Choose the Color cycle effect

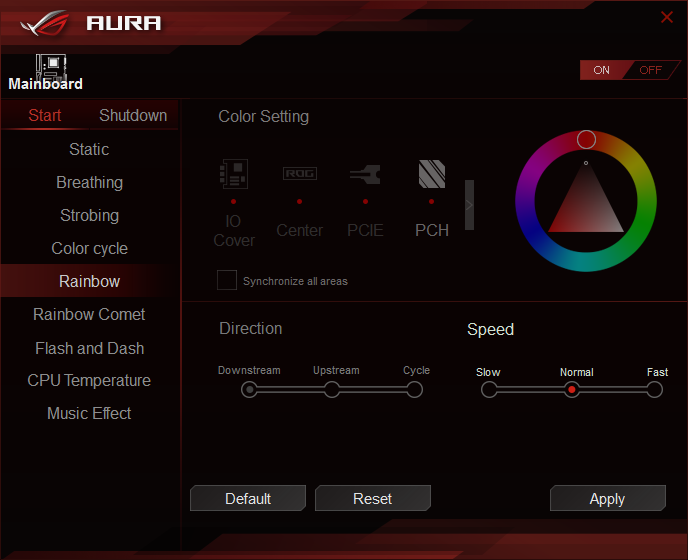click(x=90, y=248)
